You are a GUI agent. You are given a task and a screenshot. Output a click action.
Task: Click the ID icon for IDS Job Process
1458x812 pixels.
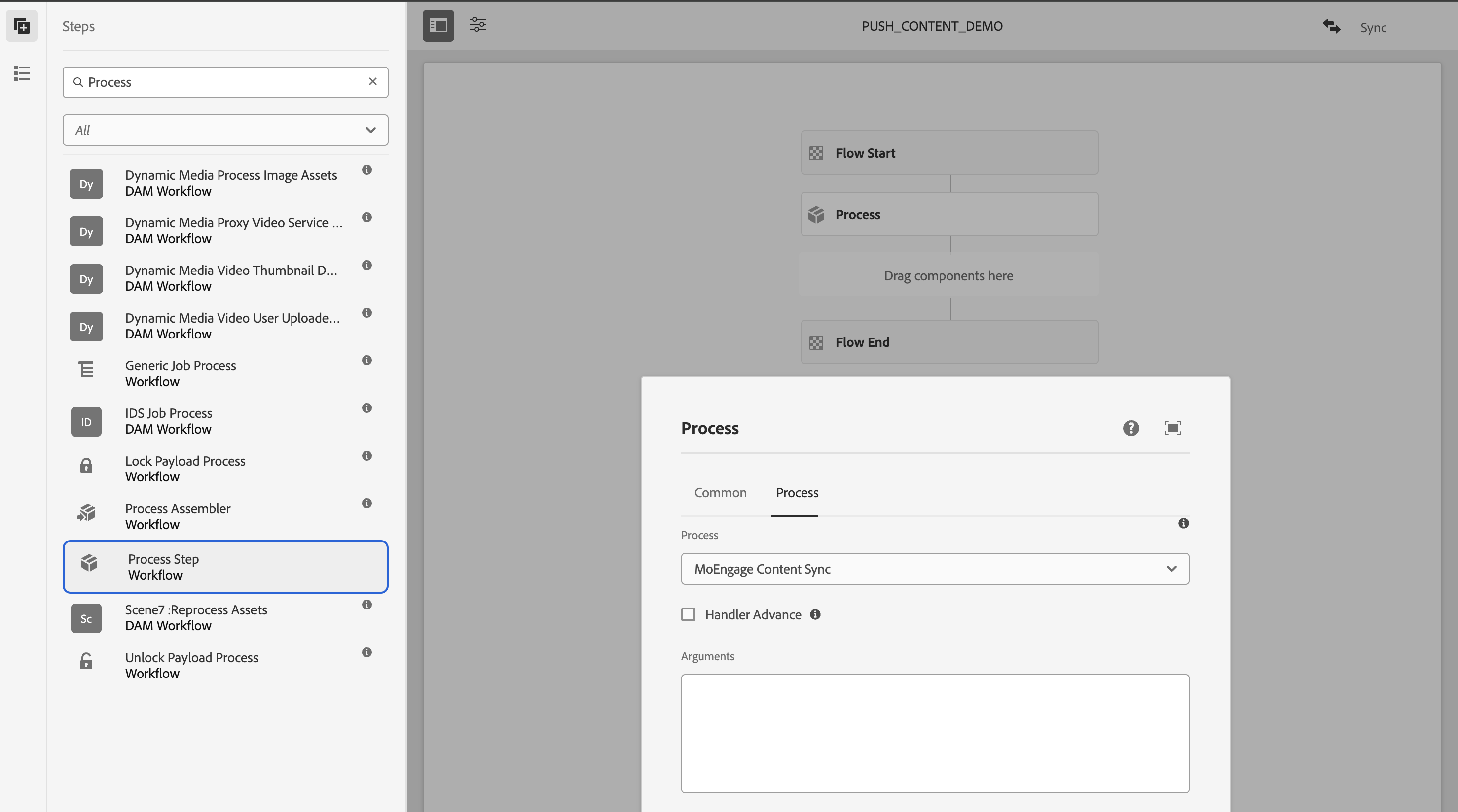pyautogui.click(x=86, y=421)
